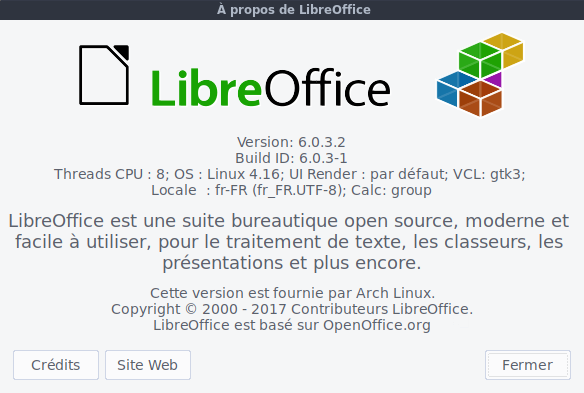Open the Site Web link button
This screenshot has width=584, height=393.
point(148,365)
